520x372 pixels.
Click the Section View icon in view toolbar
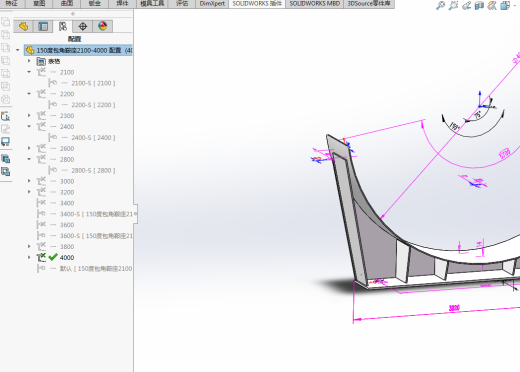(x=479, y=5)
